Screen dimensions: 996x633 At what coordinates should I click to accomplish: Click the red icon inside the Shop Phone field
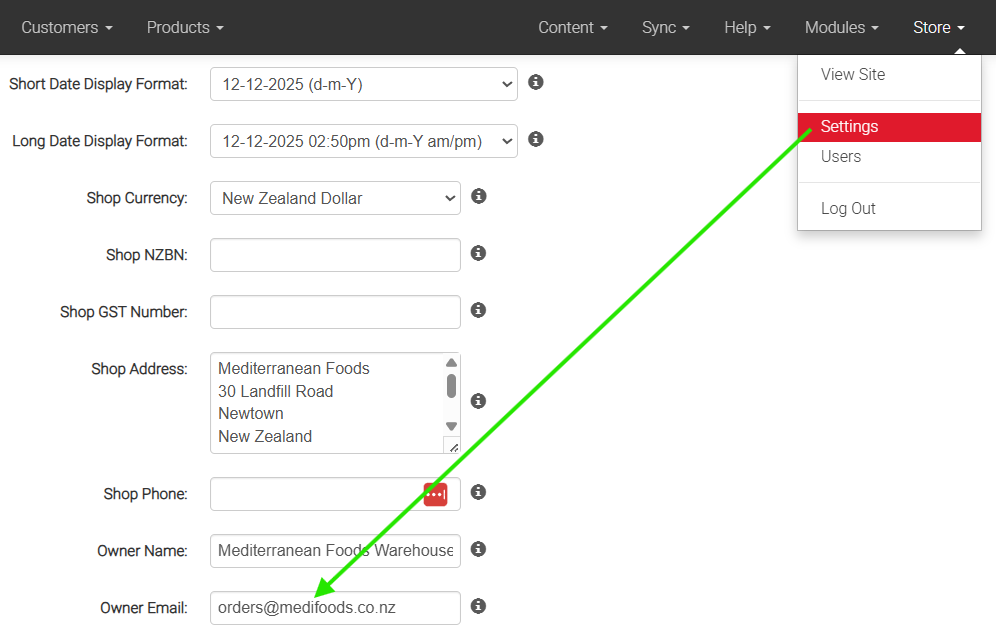(435, 493)
